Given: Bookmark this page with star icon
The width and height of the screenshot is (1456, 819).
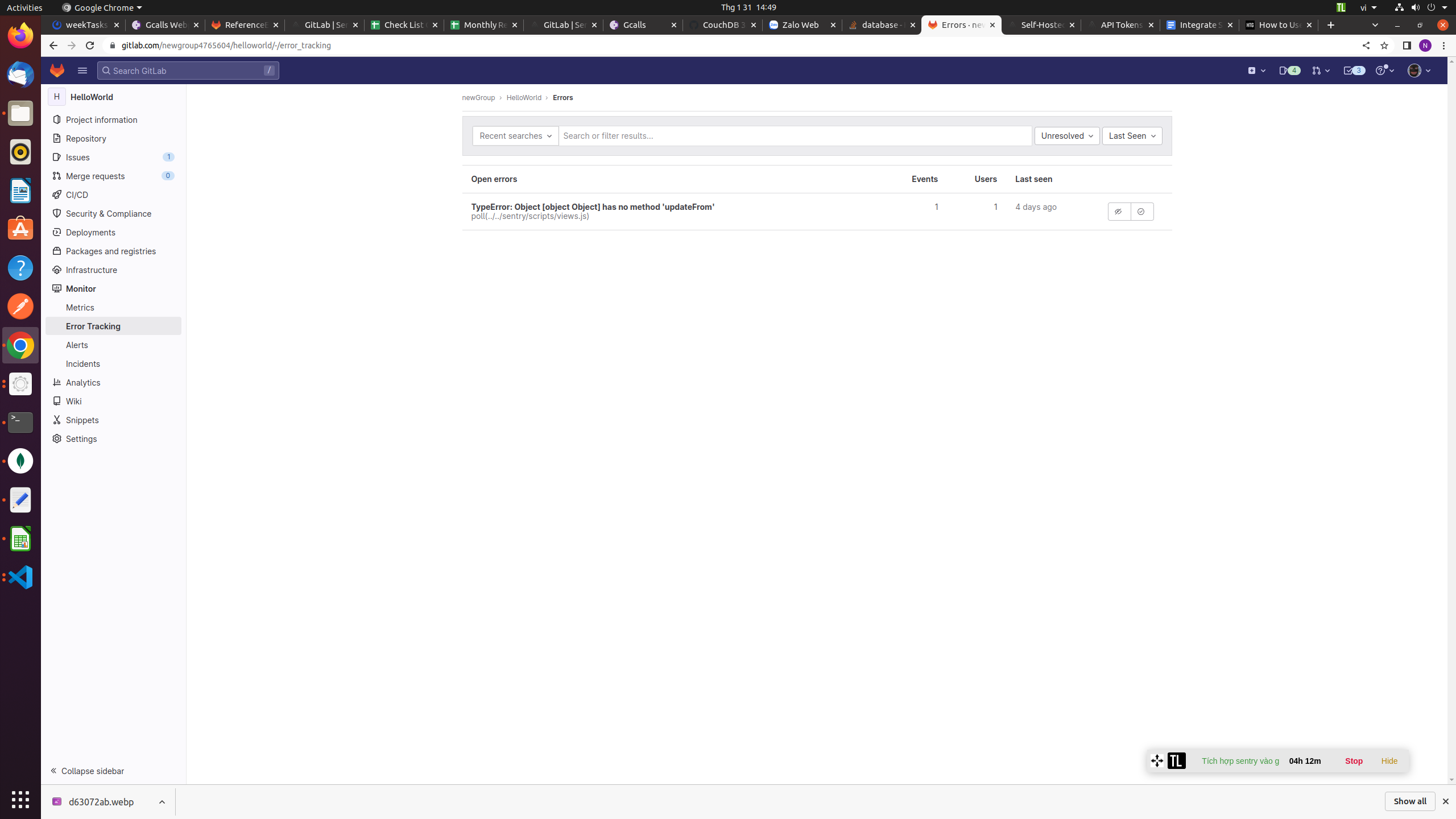Looking at the screenshot, I should pos(1384,45).
